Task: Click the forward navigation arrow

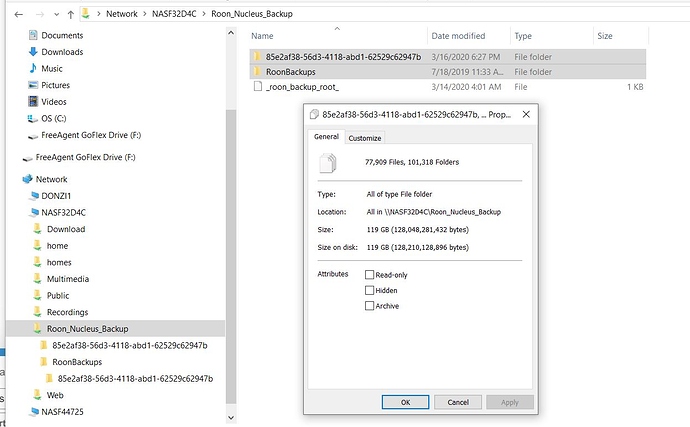Action: click(x=40, y=15)
